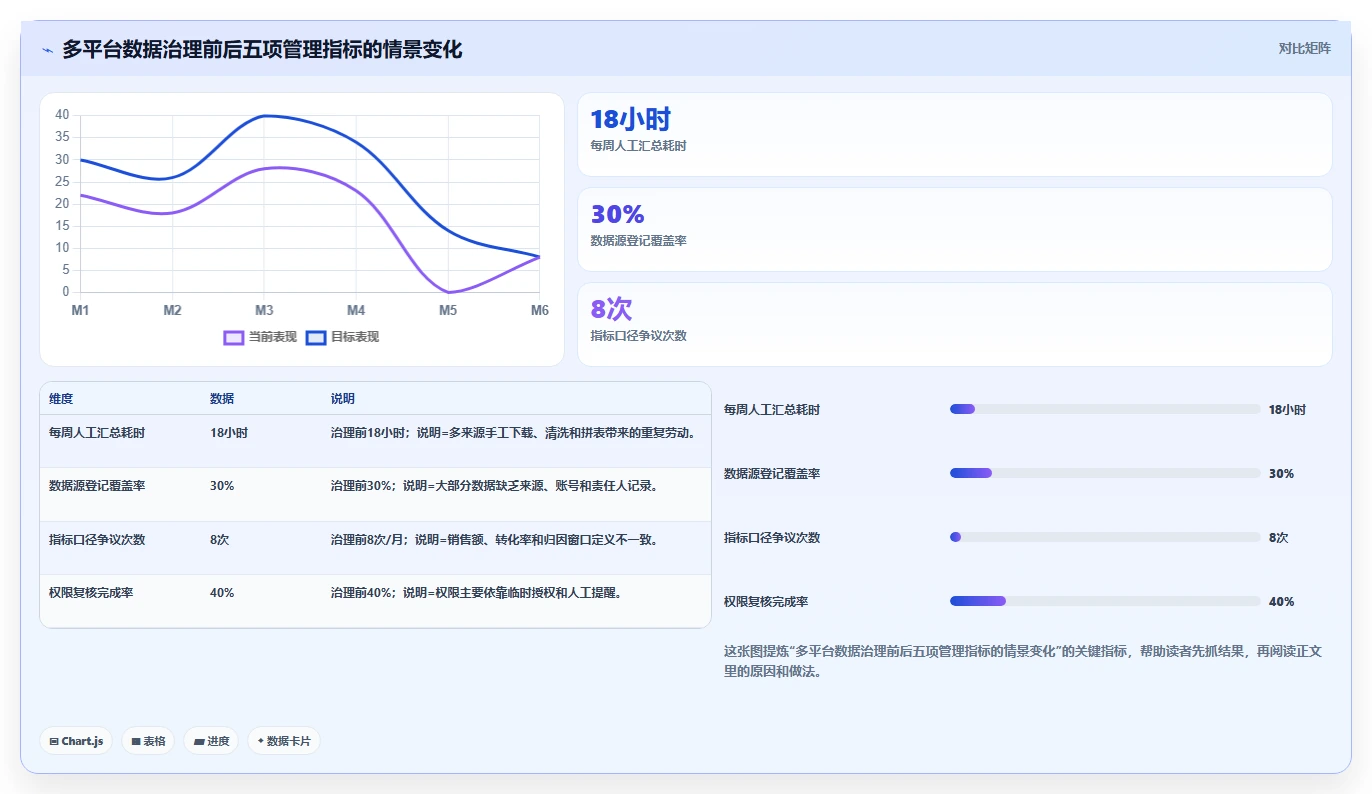Click the 数据 table column header
This screenshot has height=794, width=1372.
pos(222,398)
